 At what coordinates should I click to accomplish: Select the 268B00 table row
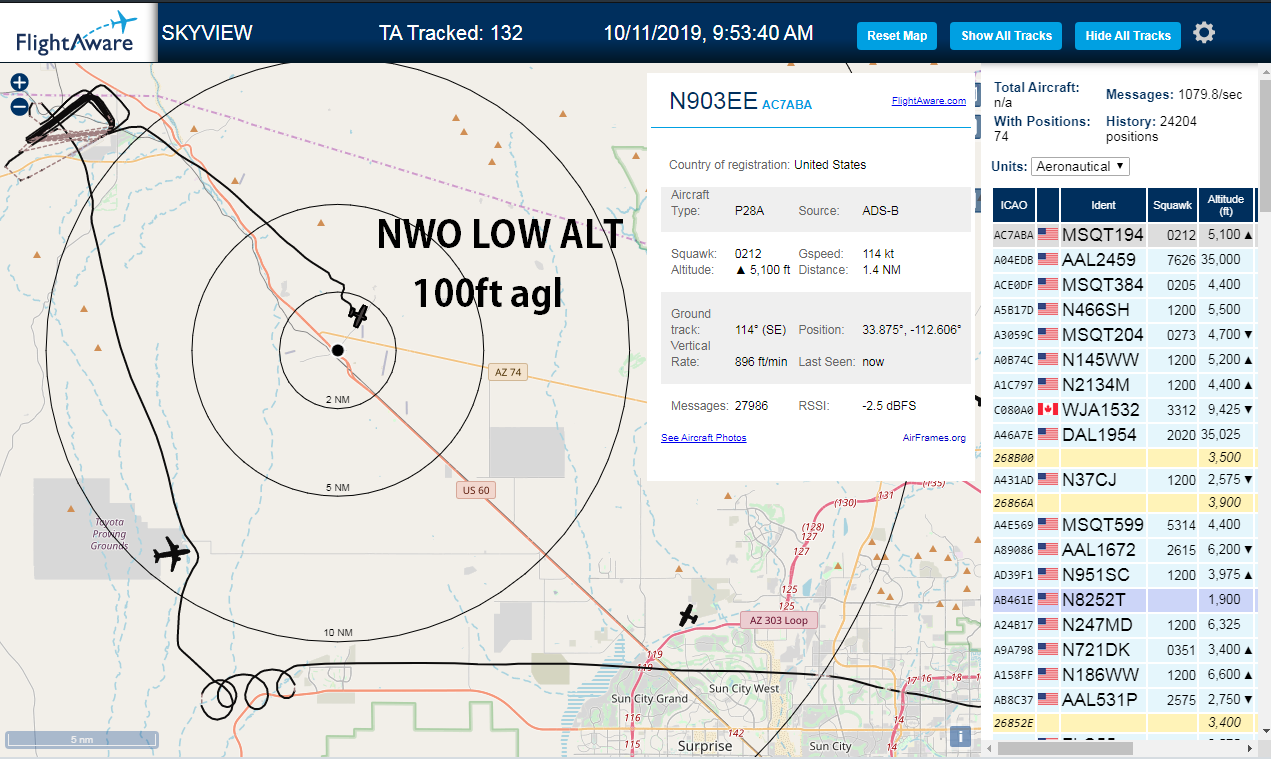click(x=1124, y=458)
